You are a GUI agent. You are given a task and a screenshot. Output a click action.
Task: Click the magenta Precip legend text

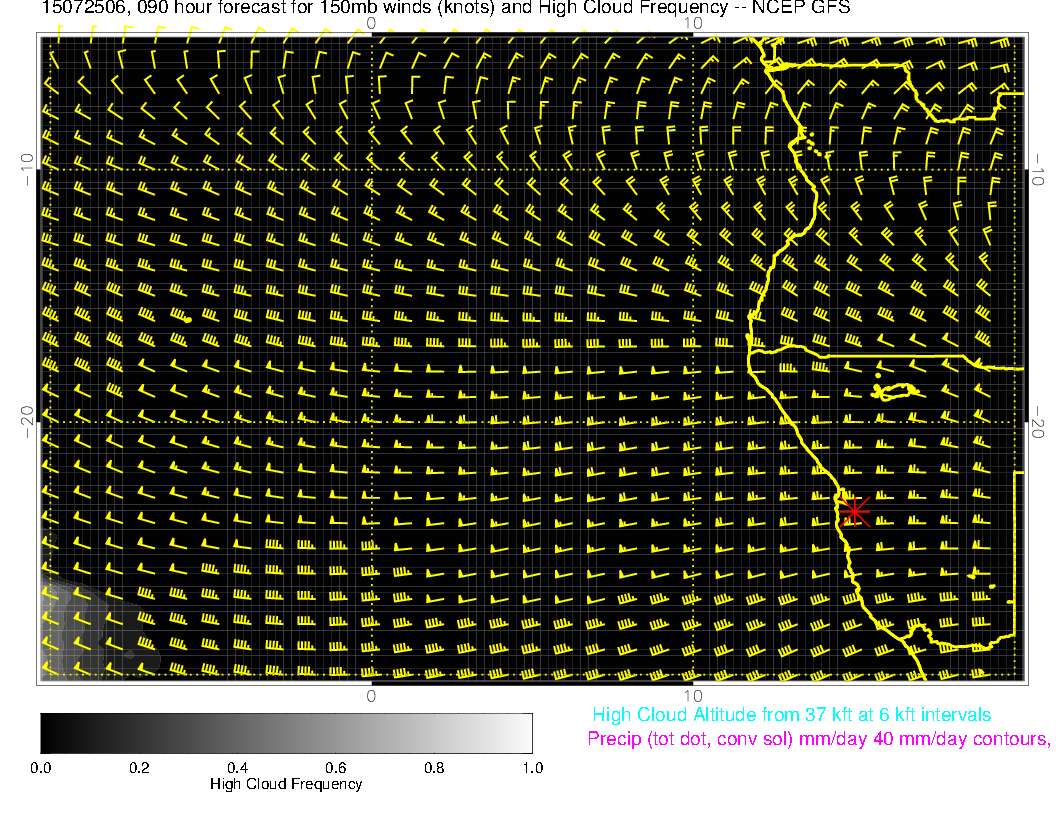(817, 740)
